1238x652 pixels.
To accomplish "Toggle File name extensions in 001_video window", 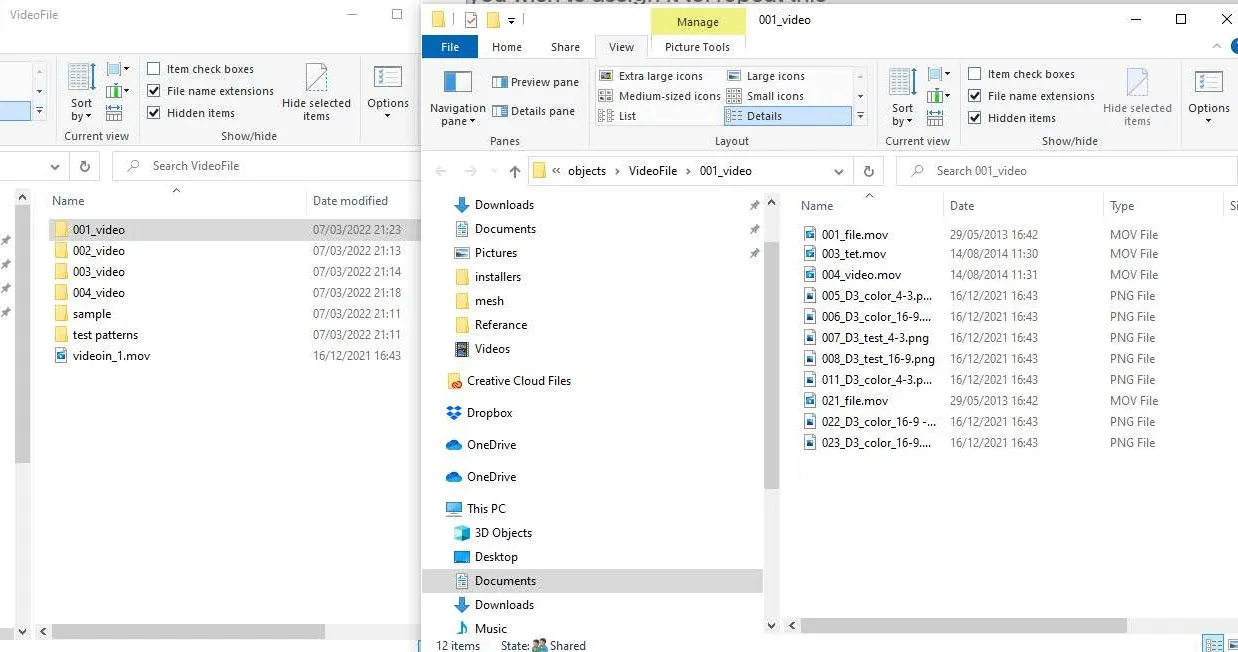I will 975,96.
